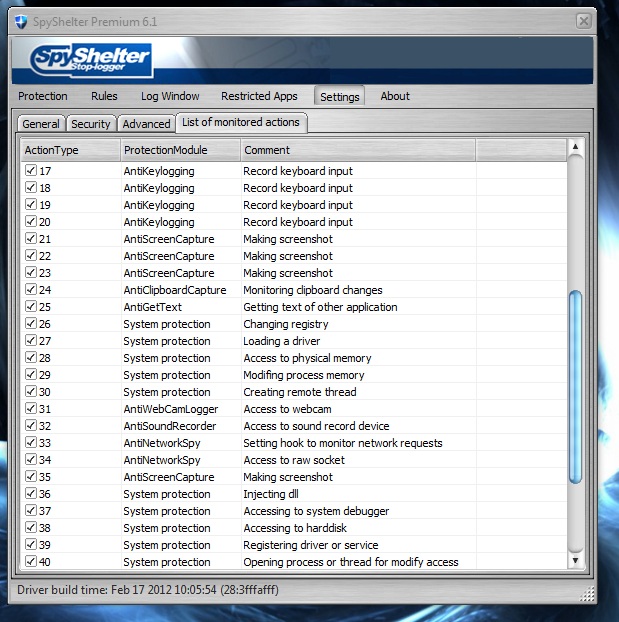Sort by the ProtectionModule column header
Screen dimensions: 619x622
(181, 150)
